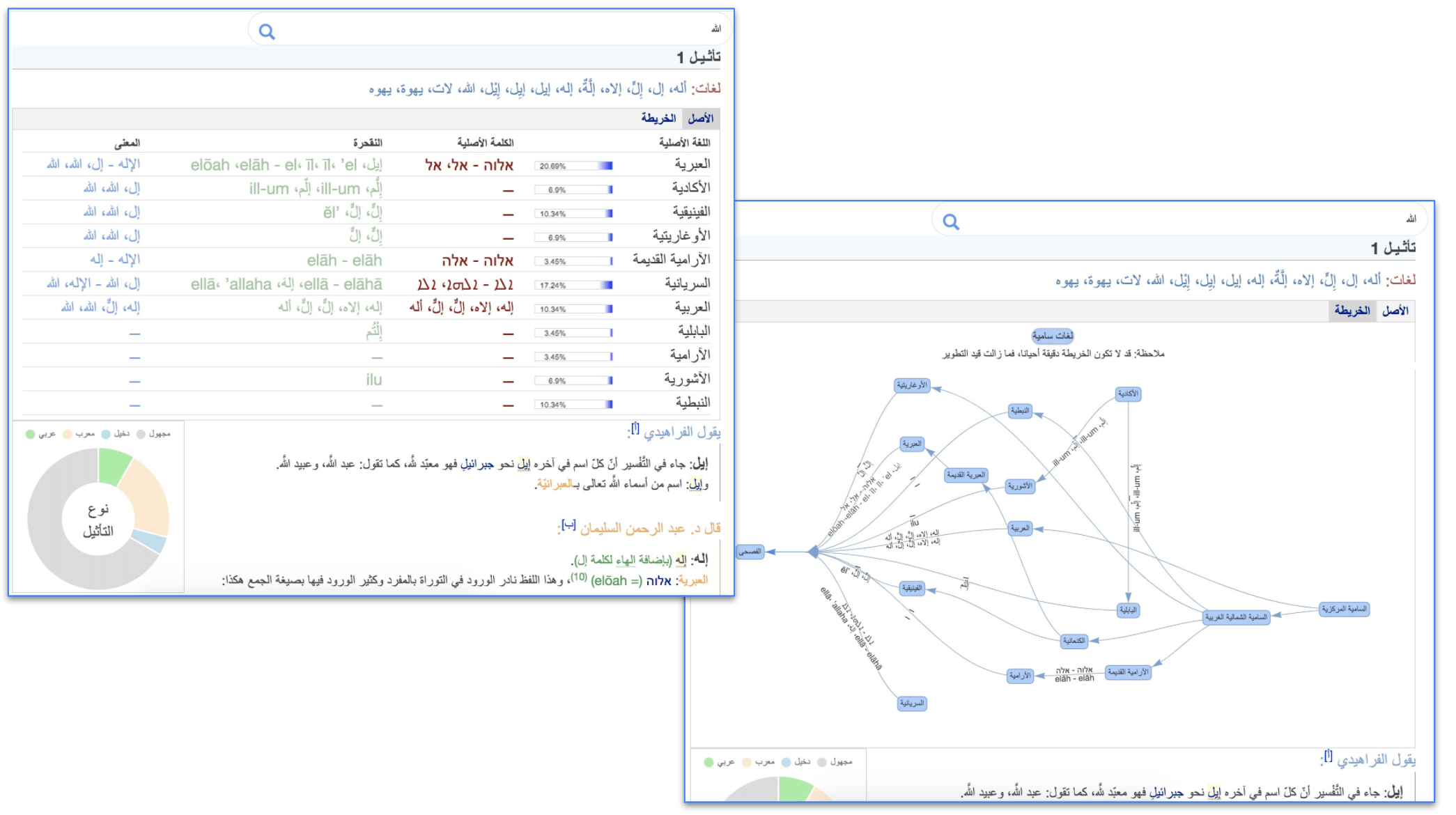Click the مجهول legend dot in map window
The width and height of the screenshot is (1456, 815).
click(822, 762)
